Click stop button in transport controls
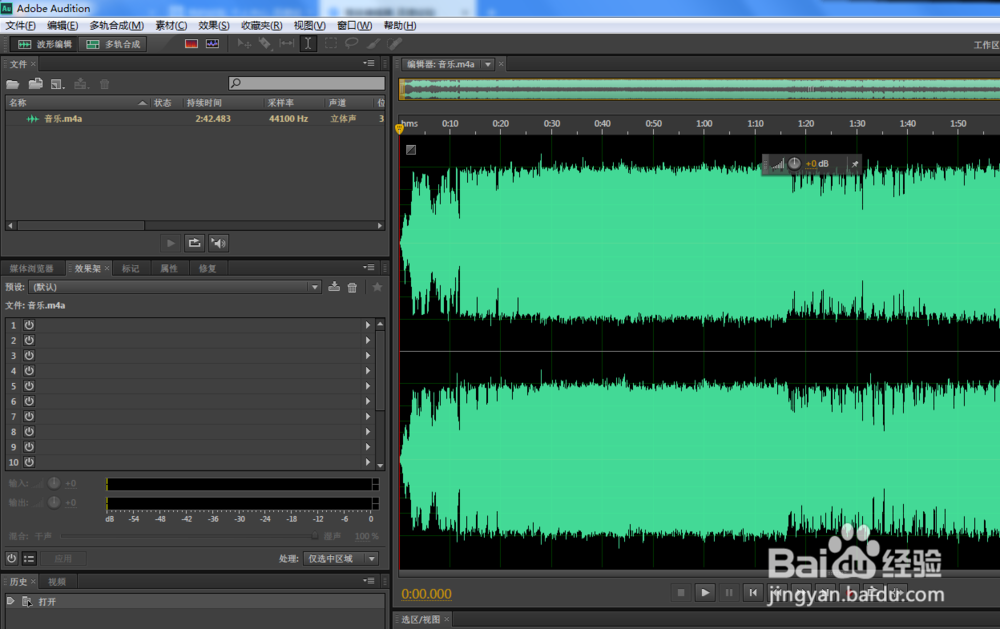This screenshot has height=629, width=1000. [x=681, y=593]
